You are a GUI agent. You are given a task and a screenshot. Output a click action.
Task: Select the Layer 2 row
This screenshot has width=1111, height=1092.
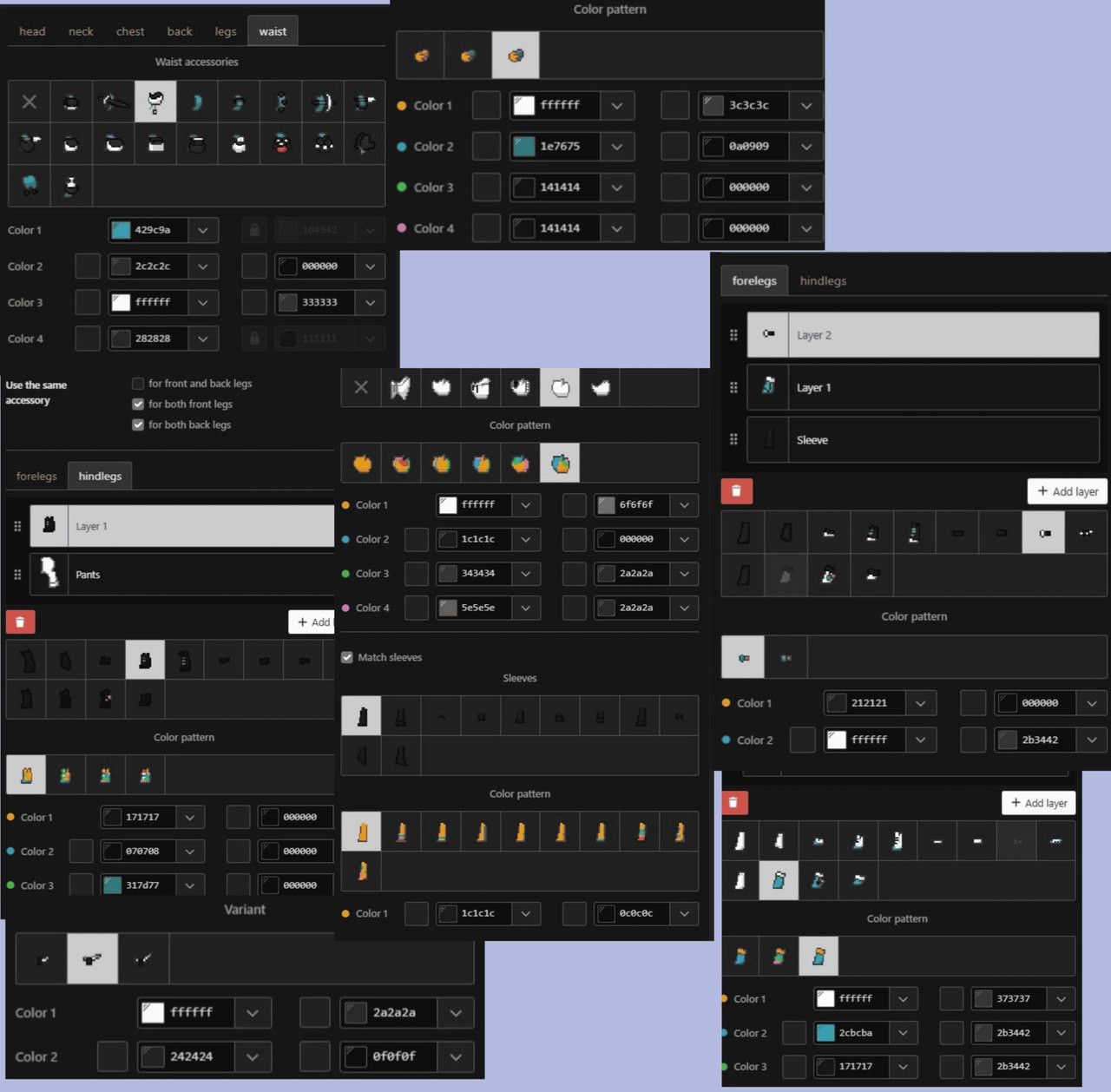click(923, 335)
